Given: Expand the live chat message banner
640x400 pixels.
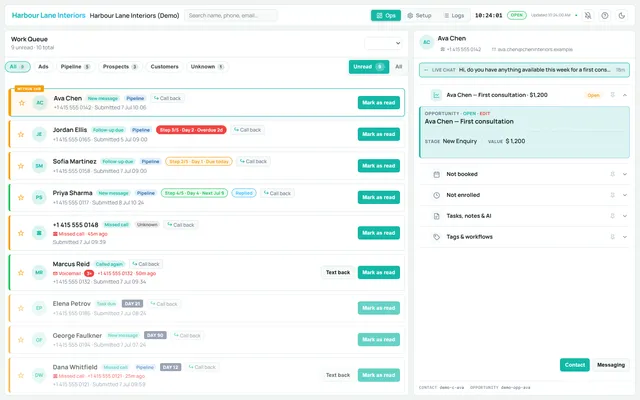Looking at the screenshot, I should pyautogui.click(x=524, y=70).
